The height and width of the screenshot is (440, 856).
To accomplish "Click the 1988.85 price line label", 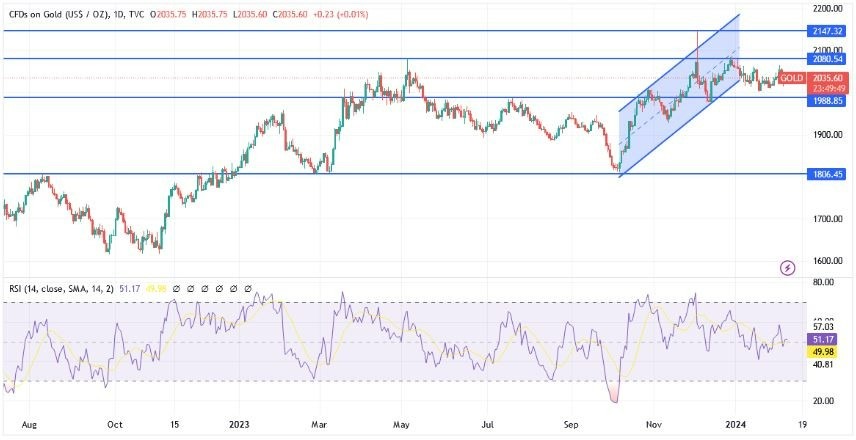I will tap(827, 101).
